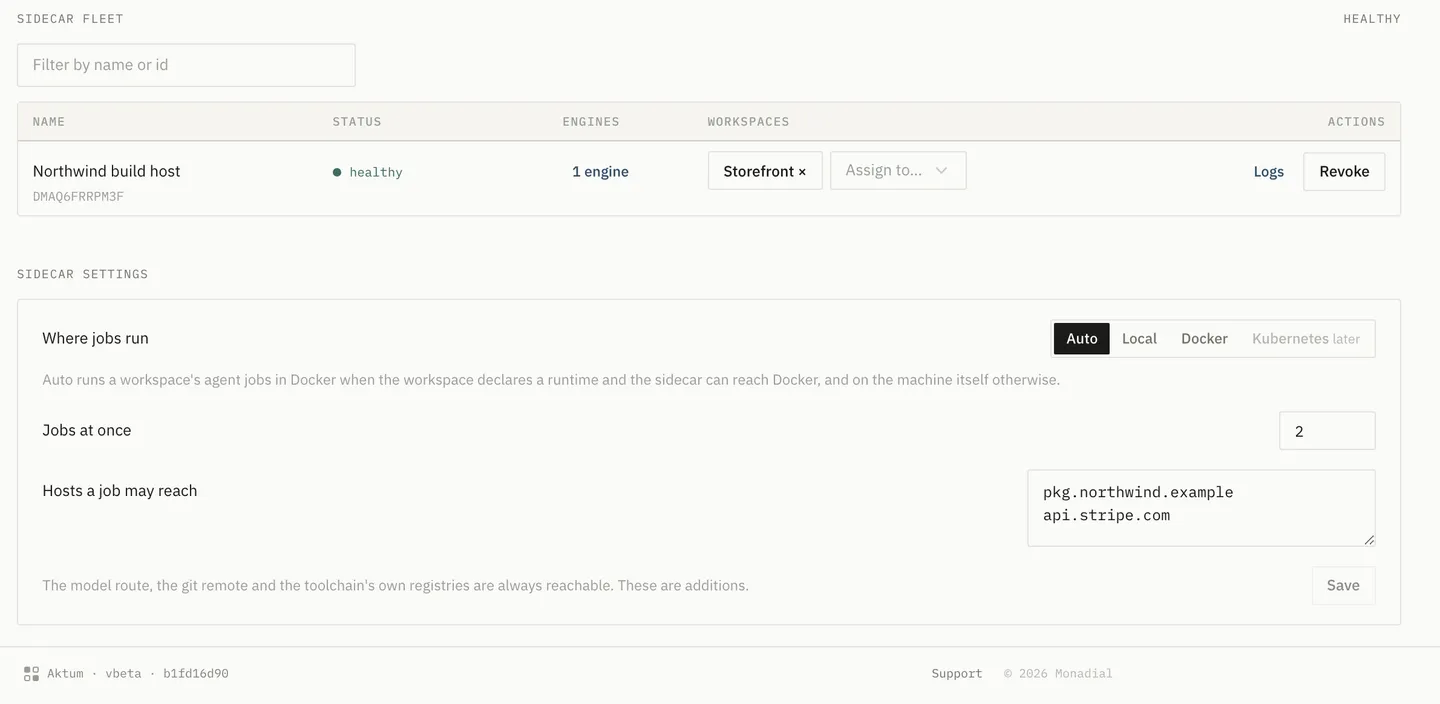Click the Filter by name or id field

tap(186, 65)
